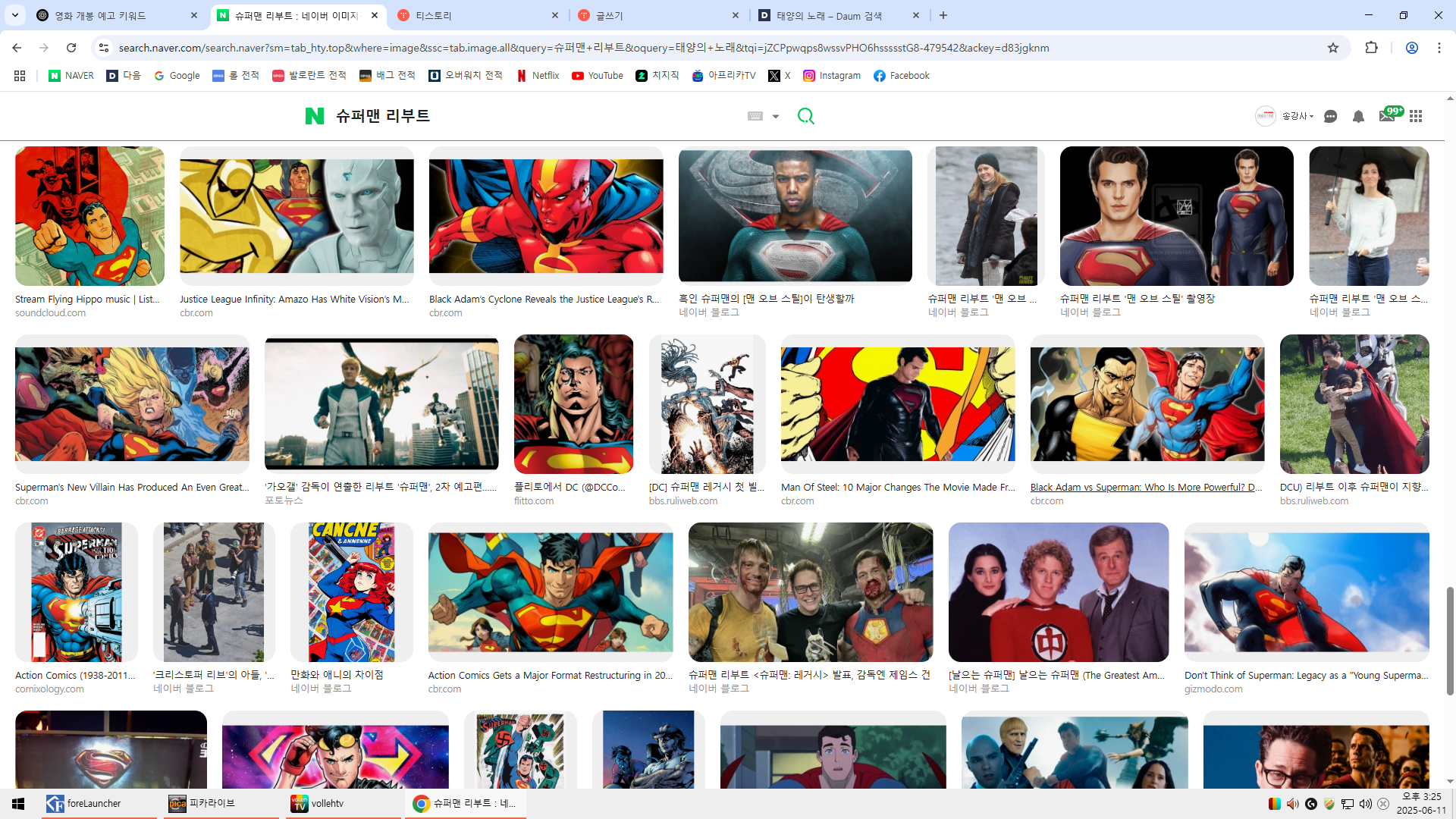Bookmark this page with star icon
The width and height of the screenshot is (1456, 819).
pos(1333,48)
